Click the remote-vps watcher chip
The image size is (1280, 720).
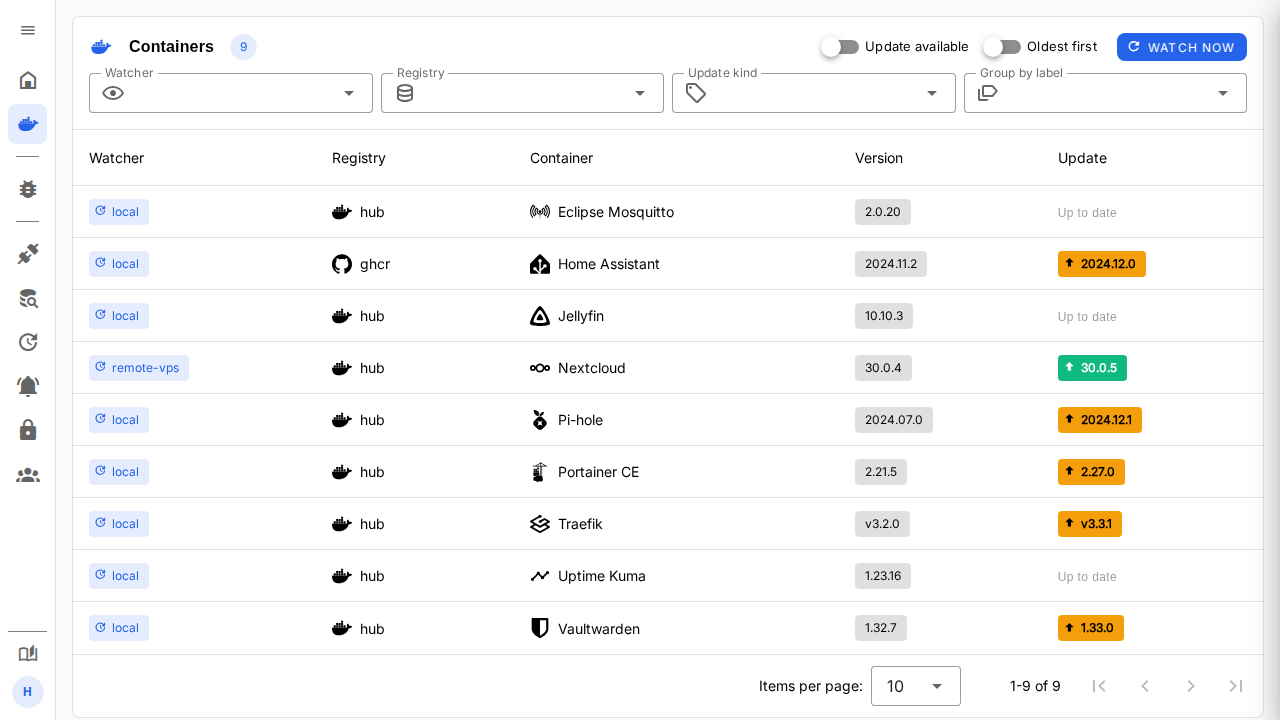pyautogui.click(x=139, y=368)
